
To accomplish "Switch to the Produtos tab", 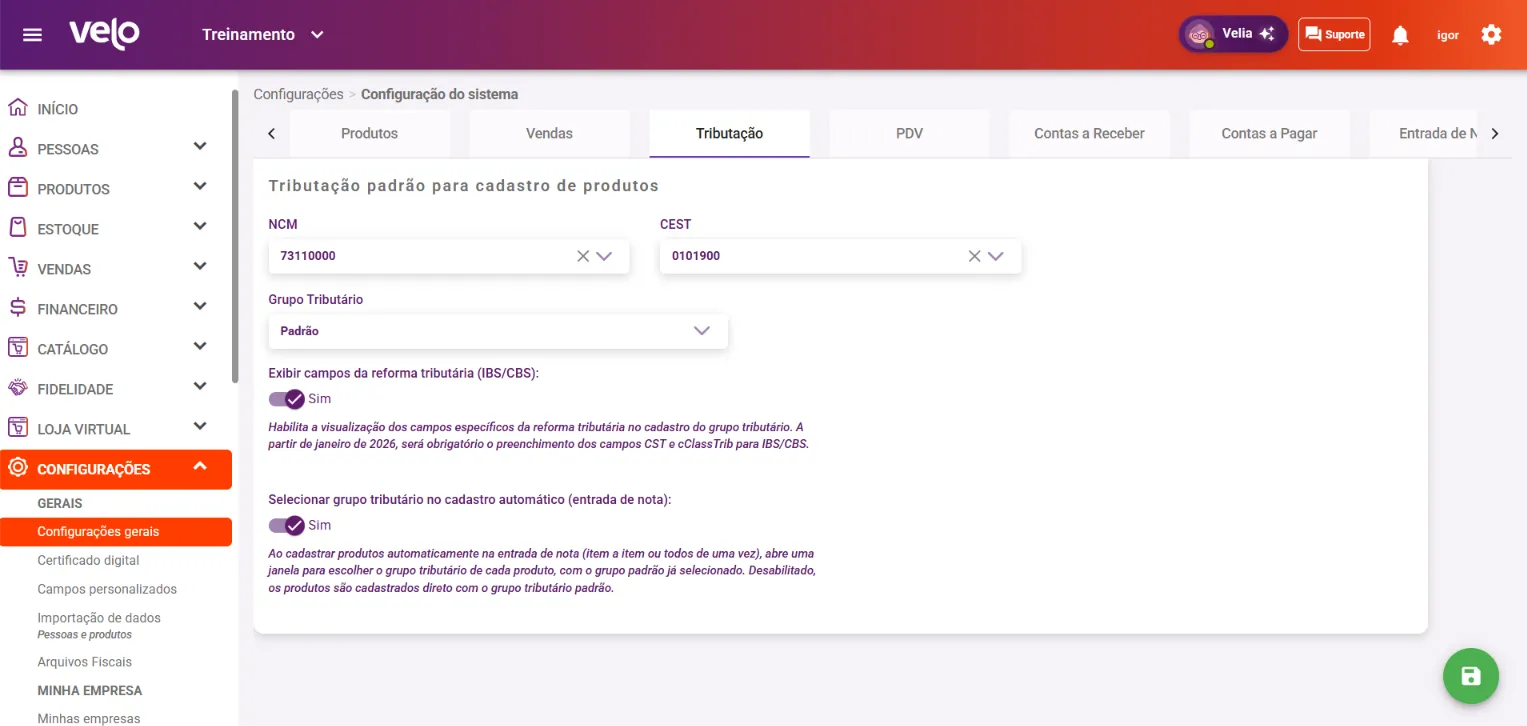I will point(369,134).
